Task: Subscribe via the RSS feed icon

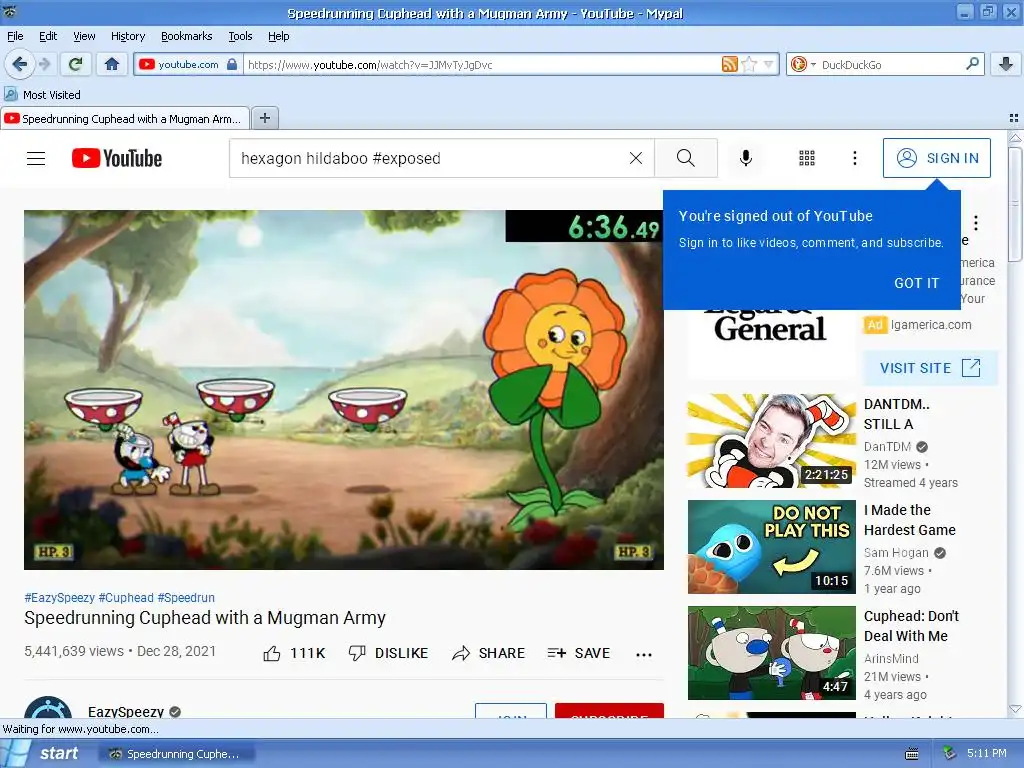Action: (729, 64)
